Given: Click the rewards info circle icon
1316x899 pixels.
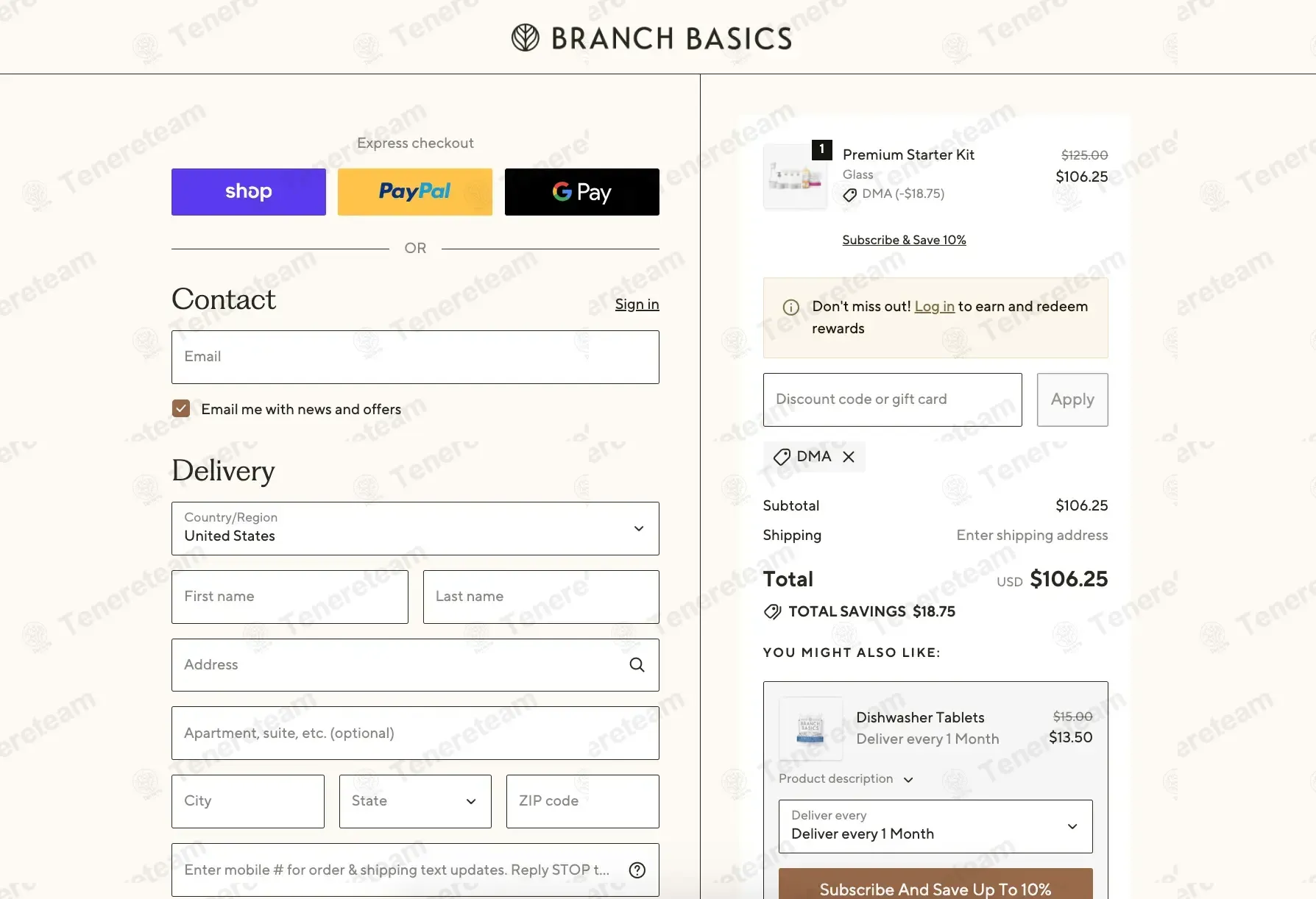Looking at the screenshot, I should [790, 308].
